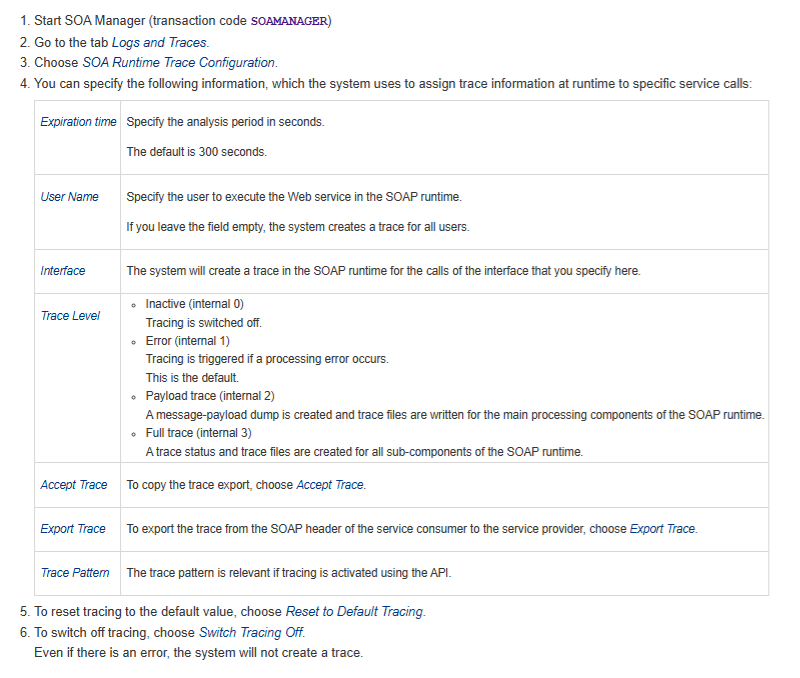Click 'Tracing is switched off.' line
The image size is (800, 678).
[x=204, y=322]
